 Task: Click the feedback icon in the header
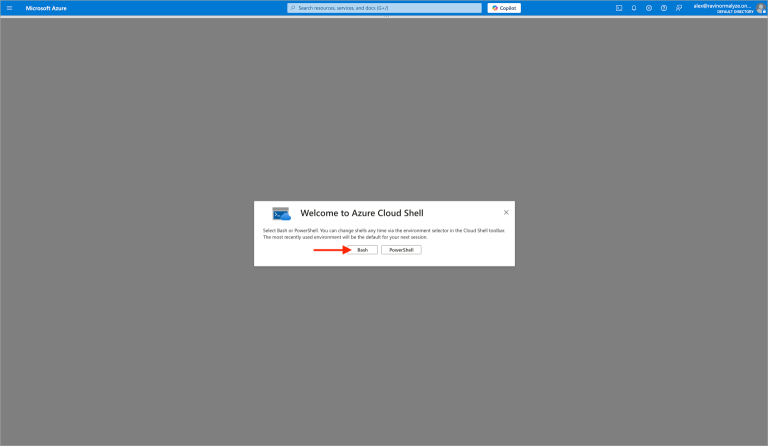pos(679,8)
